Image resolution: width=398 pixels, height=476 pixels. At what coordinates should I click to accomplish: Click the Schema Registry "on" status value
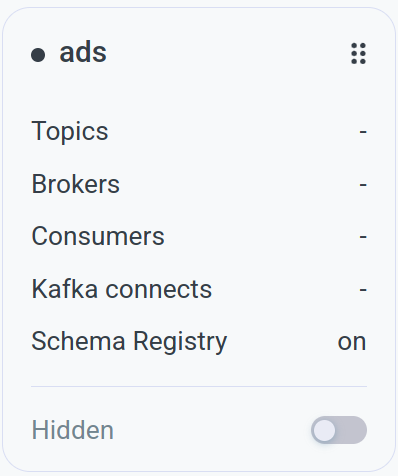[352, 342]
